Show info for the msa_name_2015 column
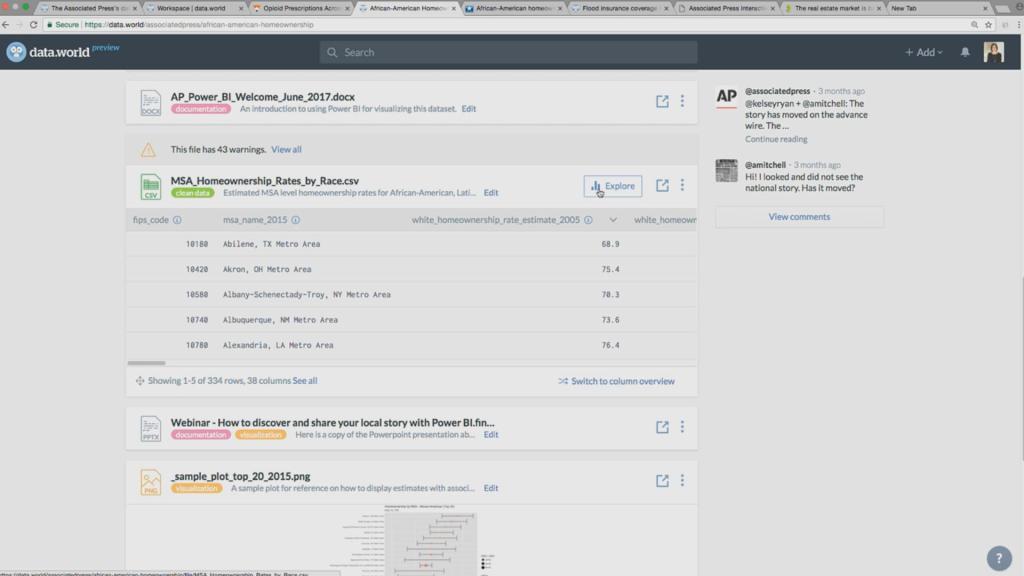Image resolution: width=1024 pixels, height=576 pixels. [x=296, y=220]
